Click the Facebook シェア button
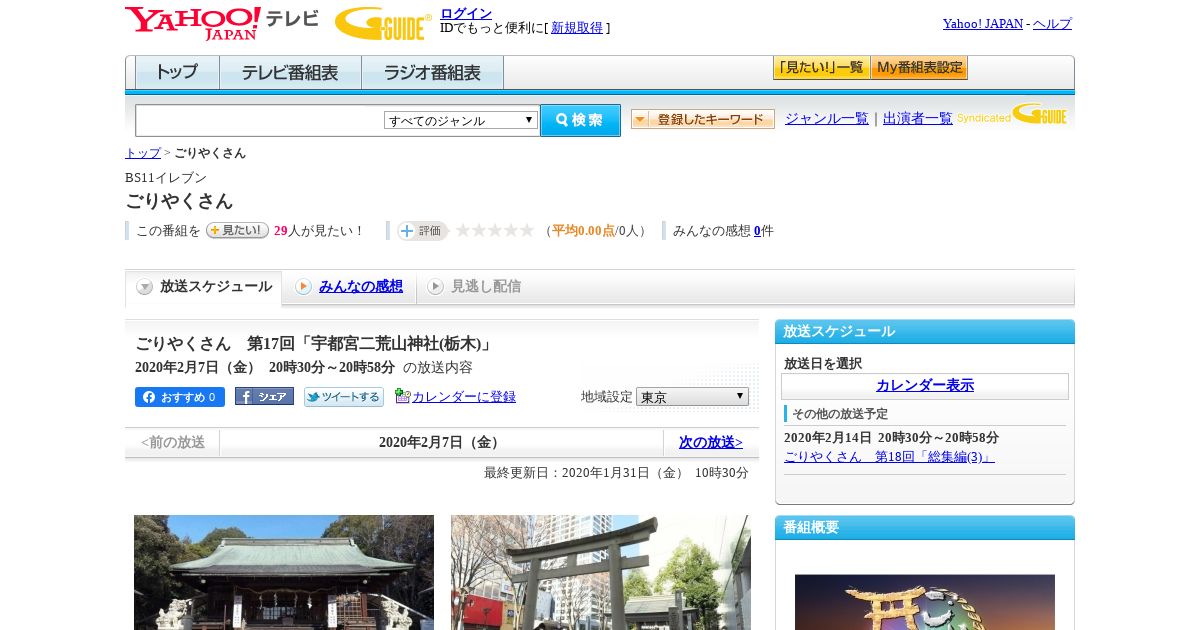This screenshot has height=630, width=1200. click(264, 396)
